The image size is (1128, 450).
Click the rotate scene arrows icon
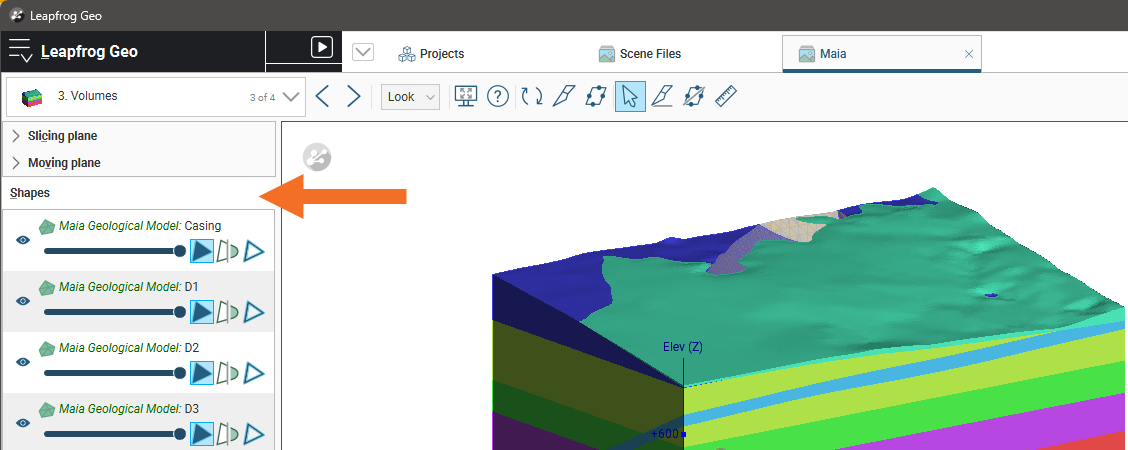pos(532,97)
